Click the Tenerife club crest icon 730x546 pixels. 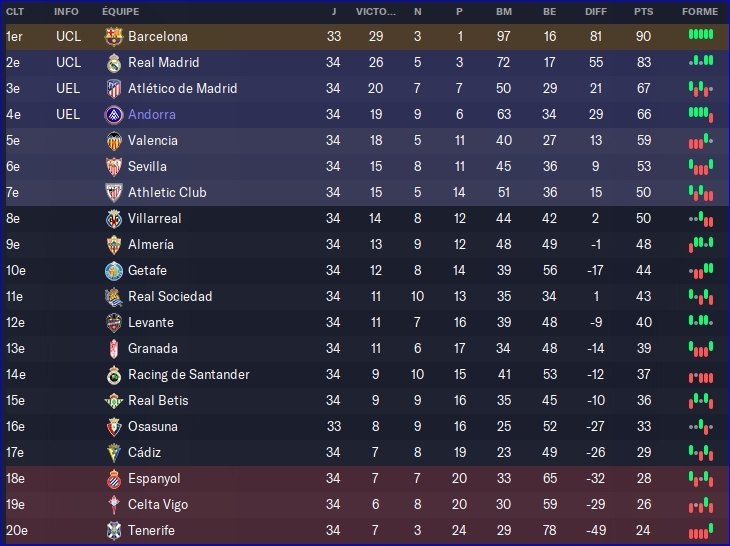tap(113, 530)
